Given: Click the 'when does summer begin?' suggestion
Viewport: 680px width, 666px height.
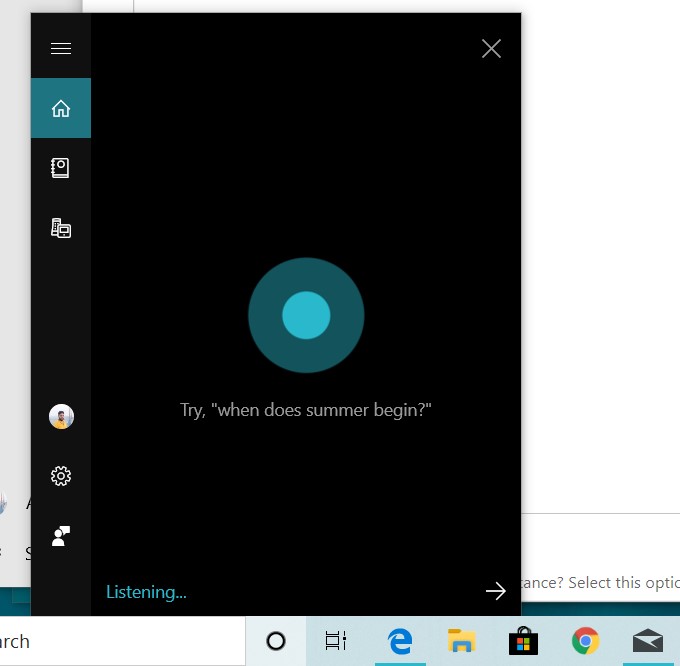Looking at the screenshot, I should tap(306, 410).
